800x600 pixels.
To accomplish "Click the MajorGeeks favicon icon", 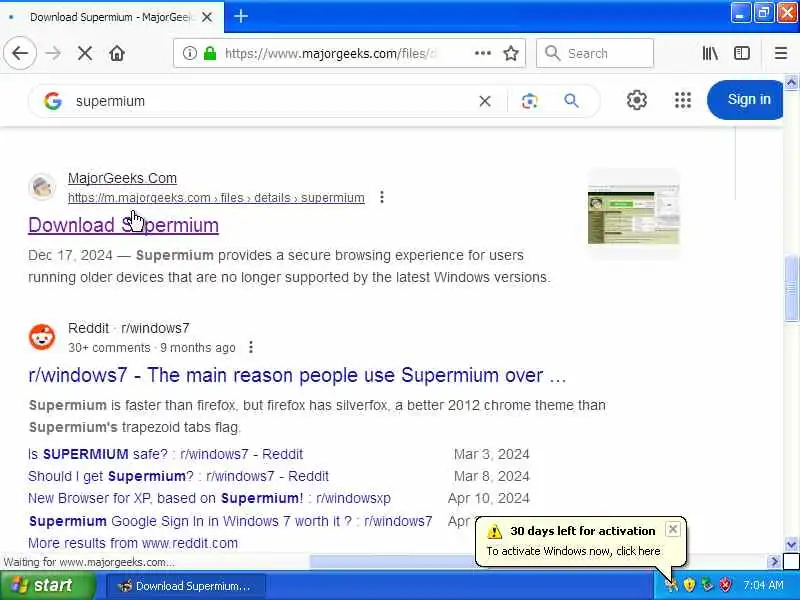I will (x=42, y=187).
